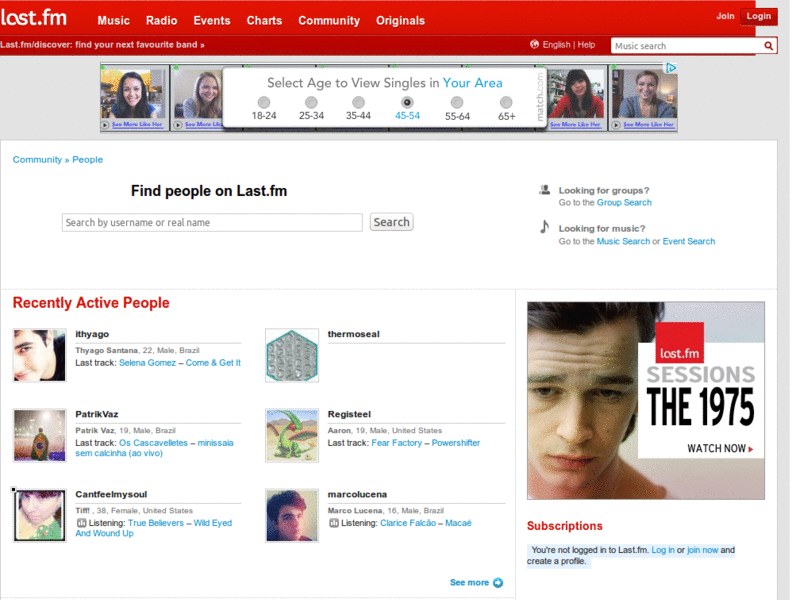Open thermoseal's avatar thumbnail
The height and width of the screenshot is (600, 800).
coord(292,355)
